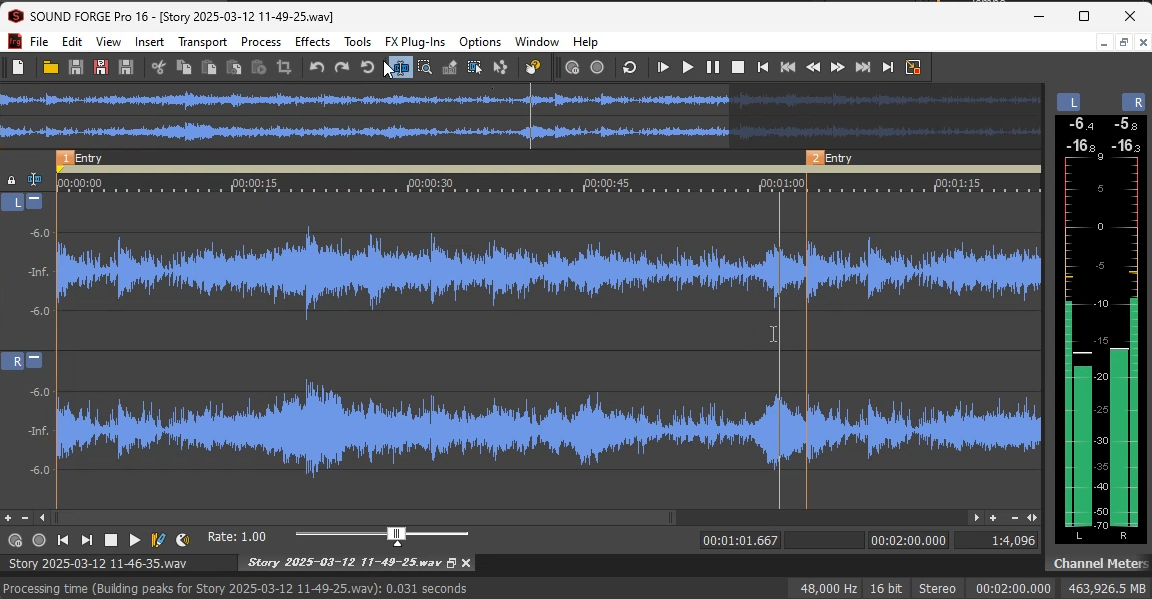Open the Edit menu

click(x=72, y=42)
